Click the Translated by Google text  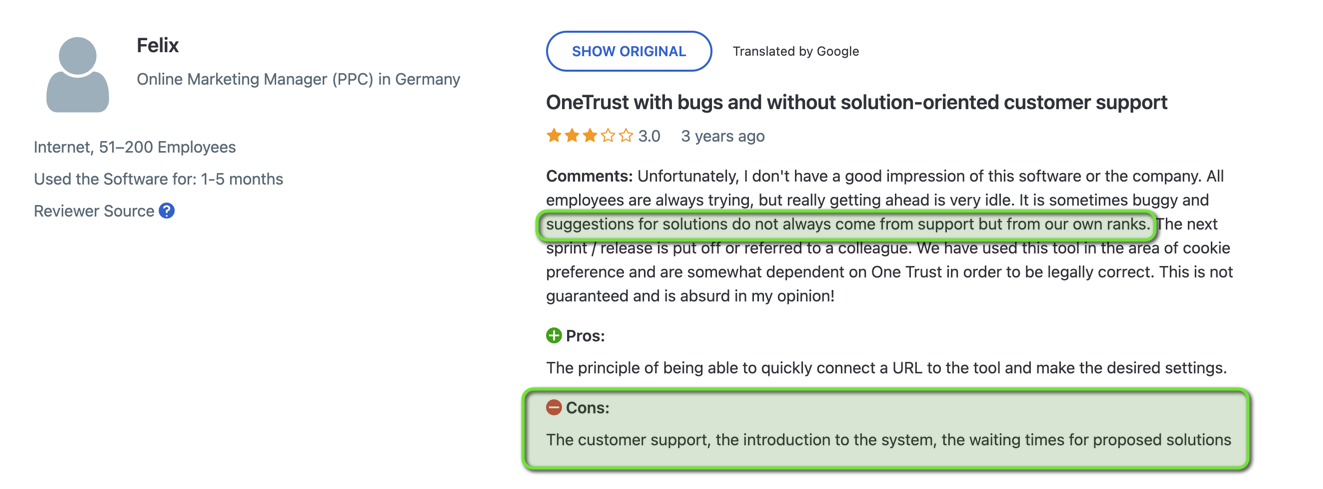coord(796,51)
